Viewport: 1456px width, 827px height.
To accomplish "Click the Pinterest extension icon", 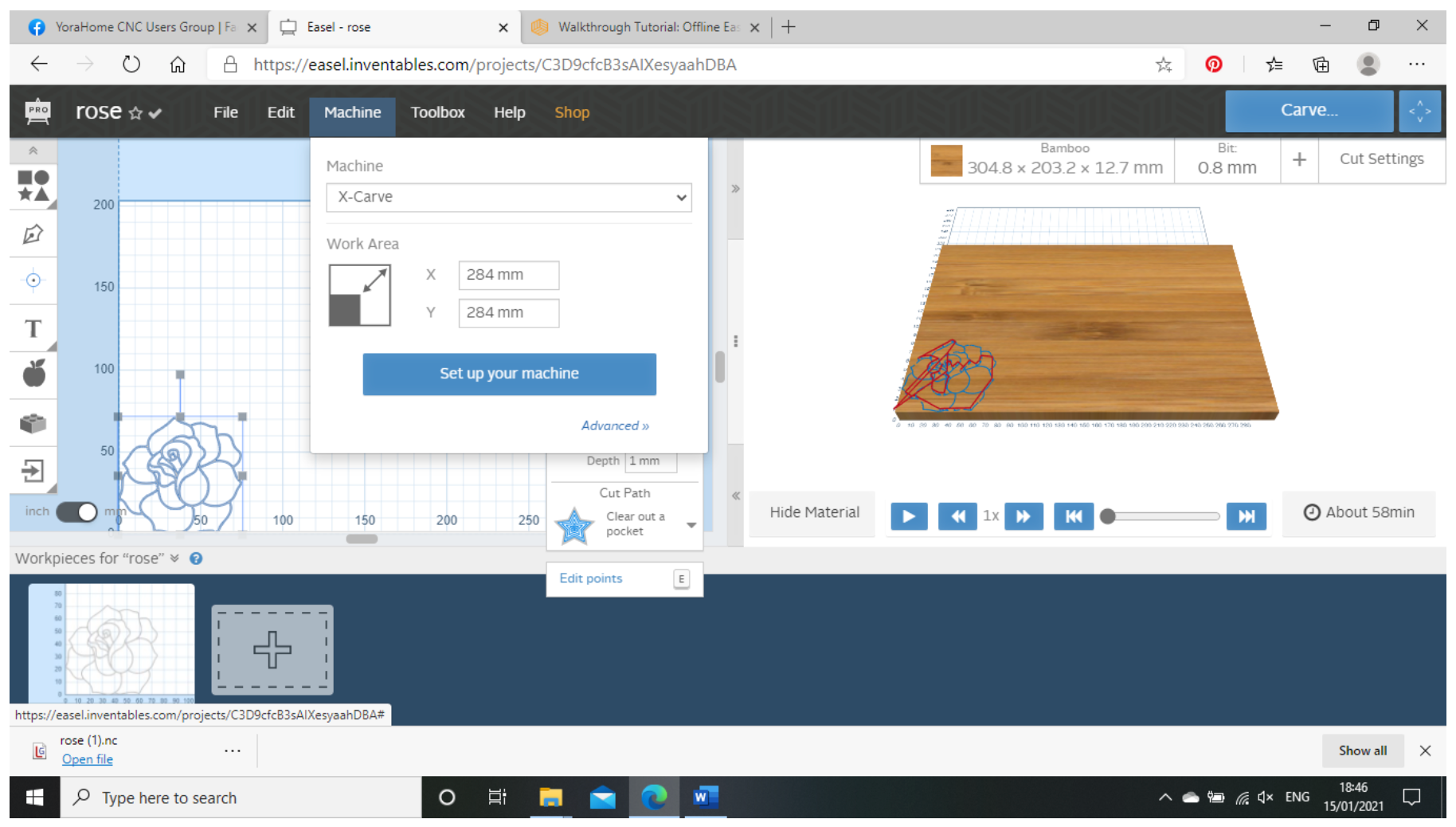I will pyautogui.click(x=1213, y=65).
